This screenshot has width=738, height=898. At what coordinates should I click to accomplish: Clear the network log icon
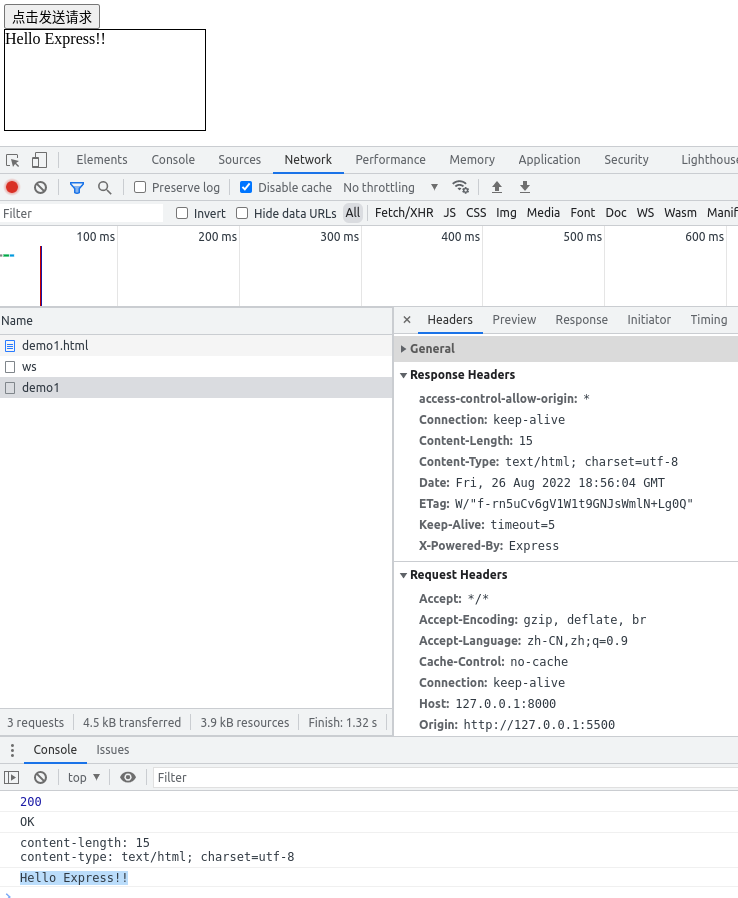point(40,187)
